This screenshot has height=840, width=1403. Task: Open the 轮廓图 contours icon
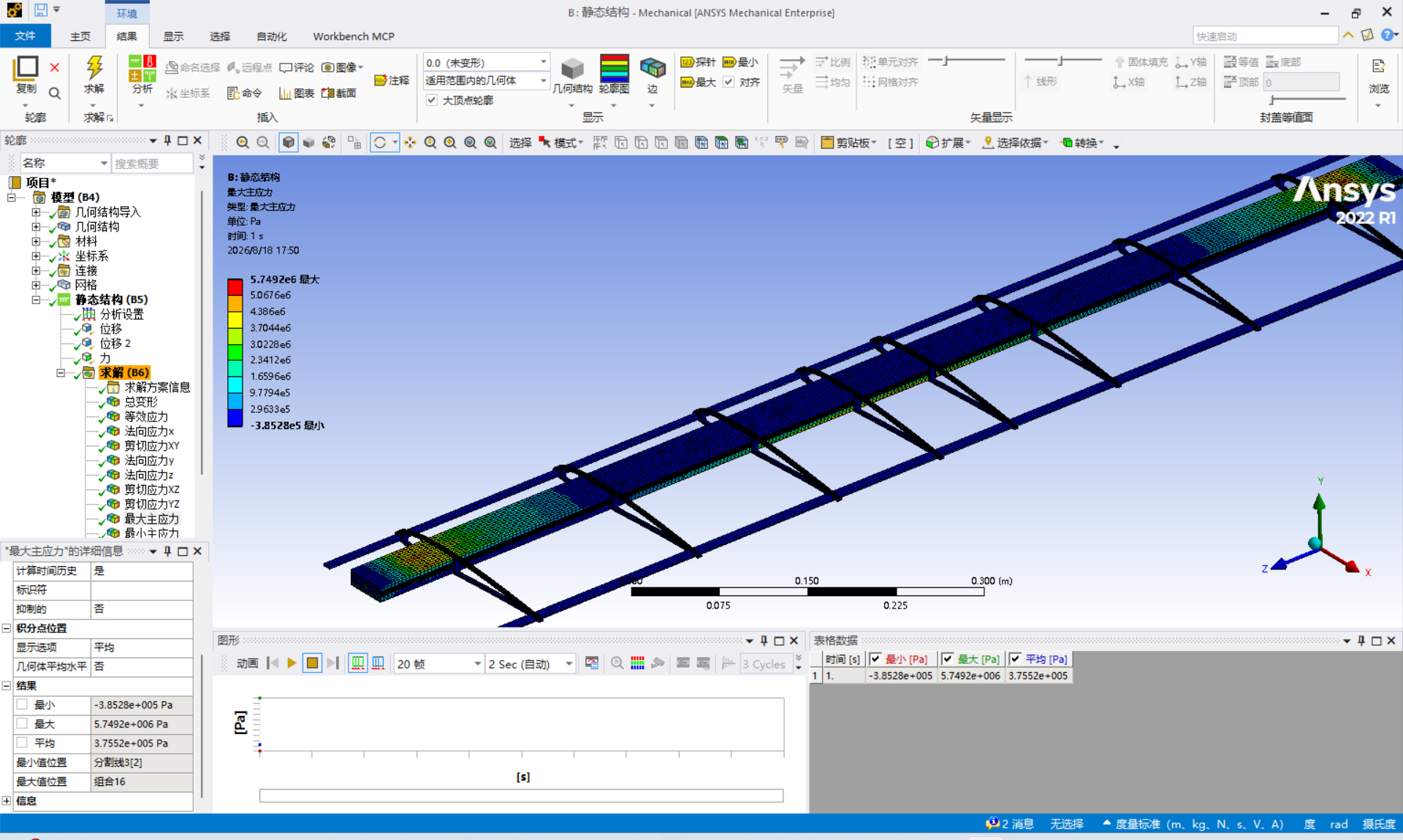tap(614, 68)
